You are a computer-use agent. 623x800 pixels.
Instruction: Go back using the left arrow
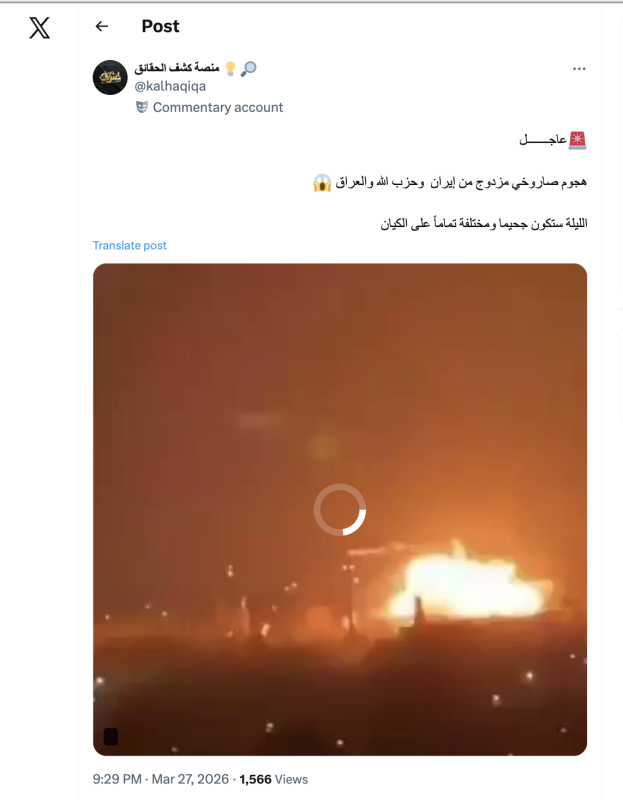(x=102, y=26)
